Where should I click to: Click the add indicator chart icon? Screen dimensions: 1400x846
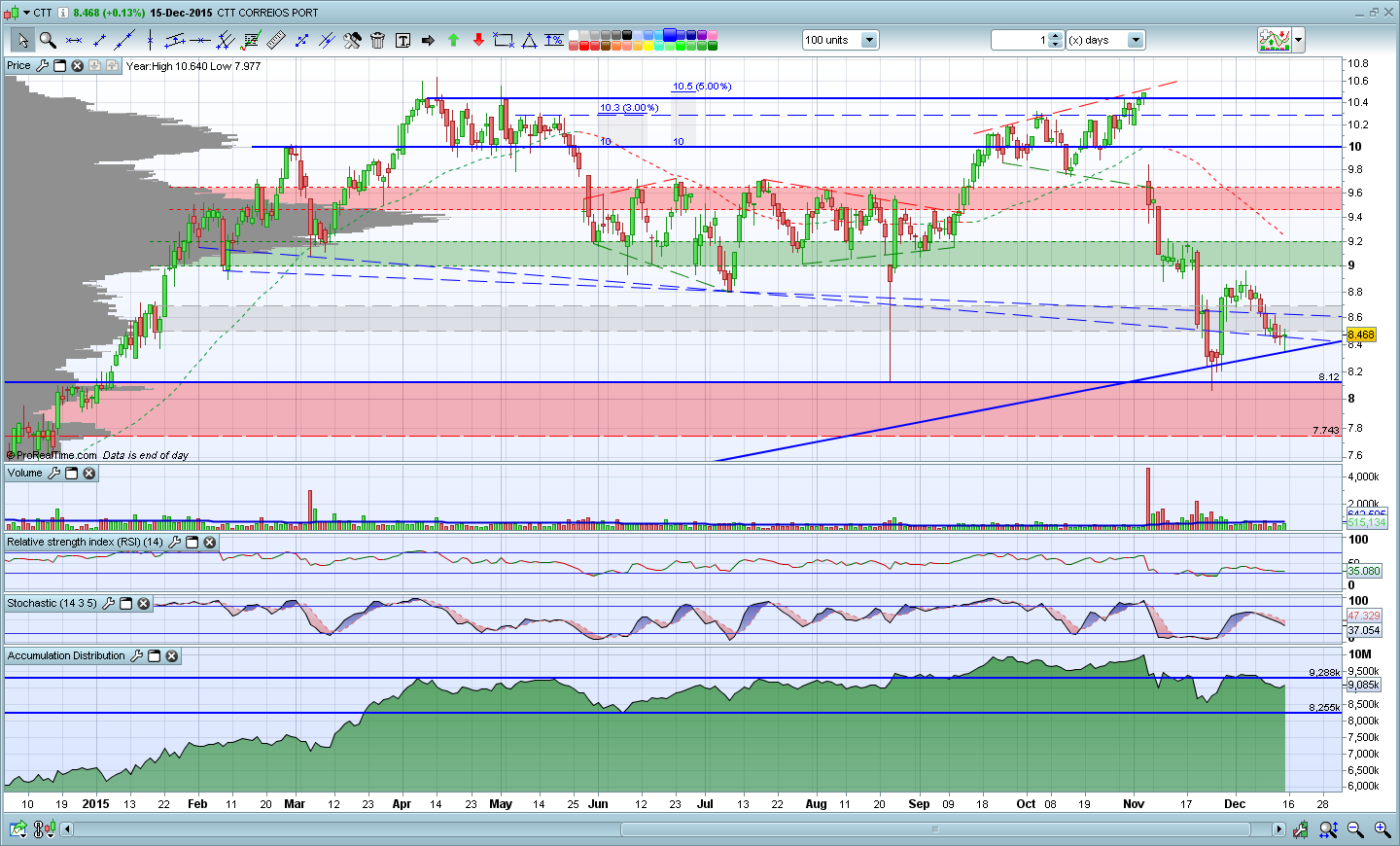(x=1274, y=40)
